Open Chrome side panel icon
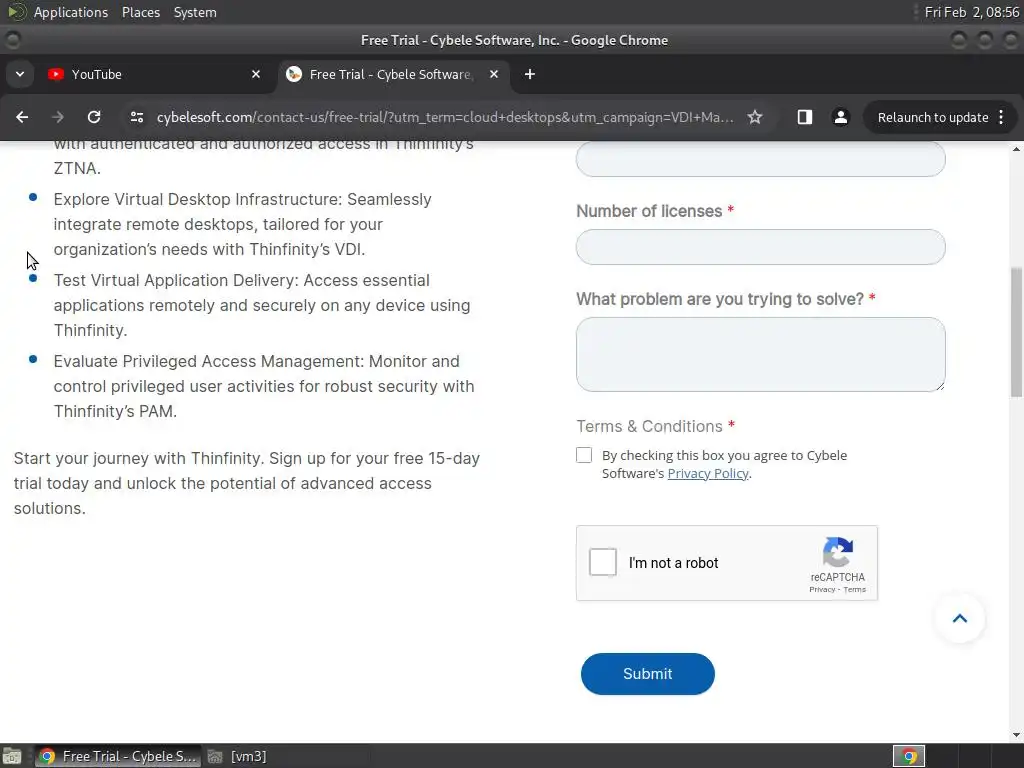The image size is (1024, 768). click(x=805, y=117)
